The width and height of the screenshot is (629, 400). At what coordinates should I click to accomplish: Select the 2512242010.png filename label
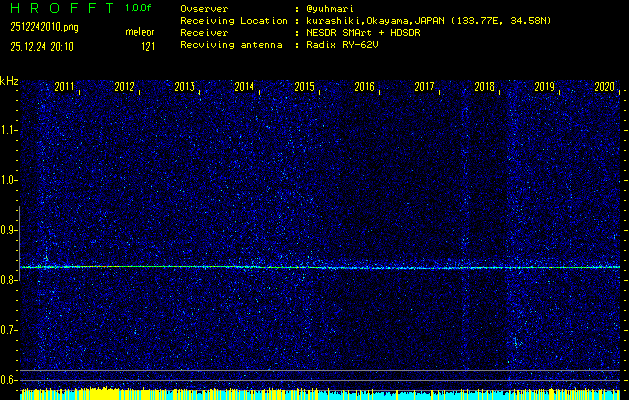coord(45,27)
